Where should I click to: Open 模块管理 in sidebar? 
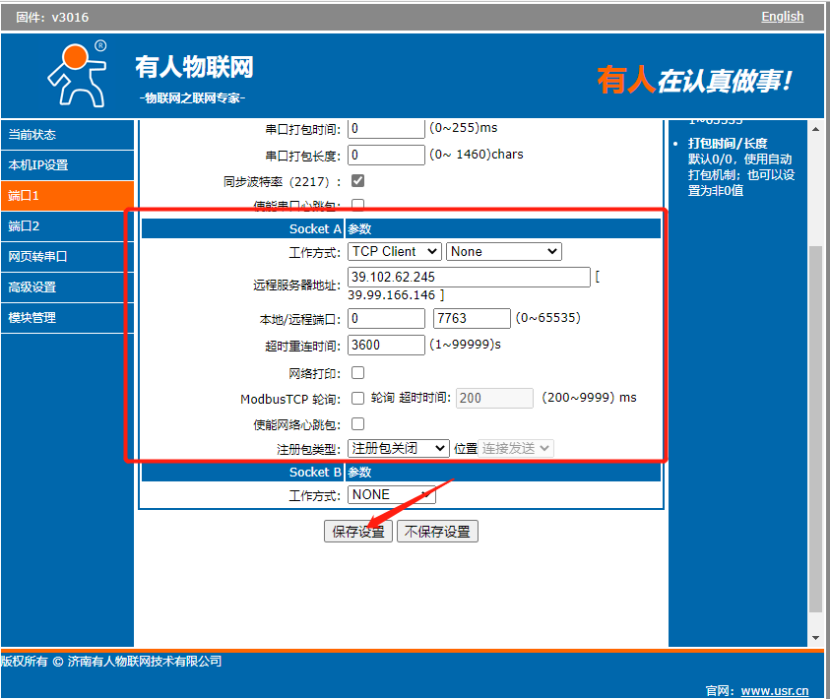coord(32,318)
